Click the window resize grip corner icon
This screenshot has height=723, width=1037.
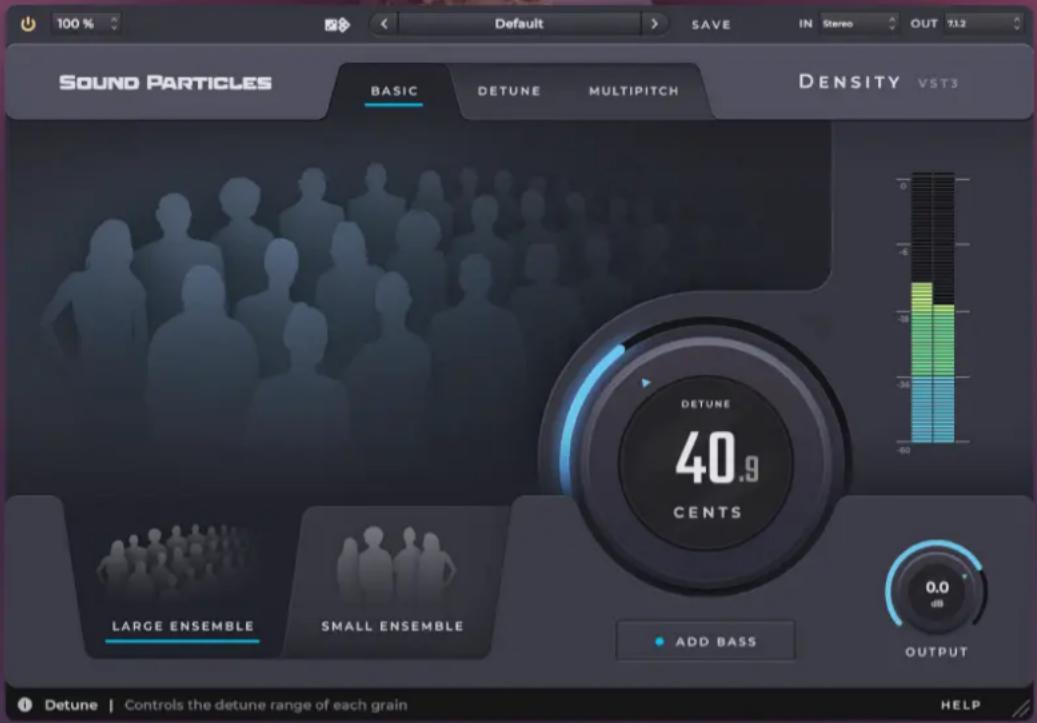pyautogui.click(x=1021, y=709)
